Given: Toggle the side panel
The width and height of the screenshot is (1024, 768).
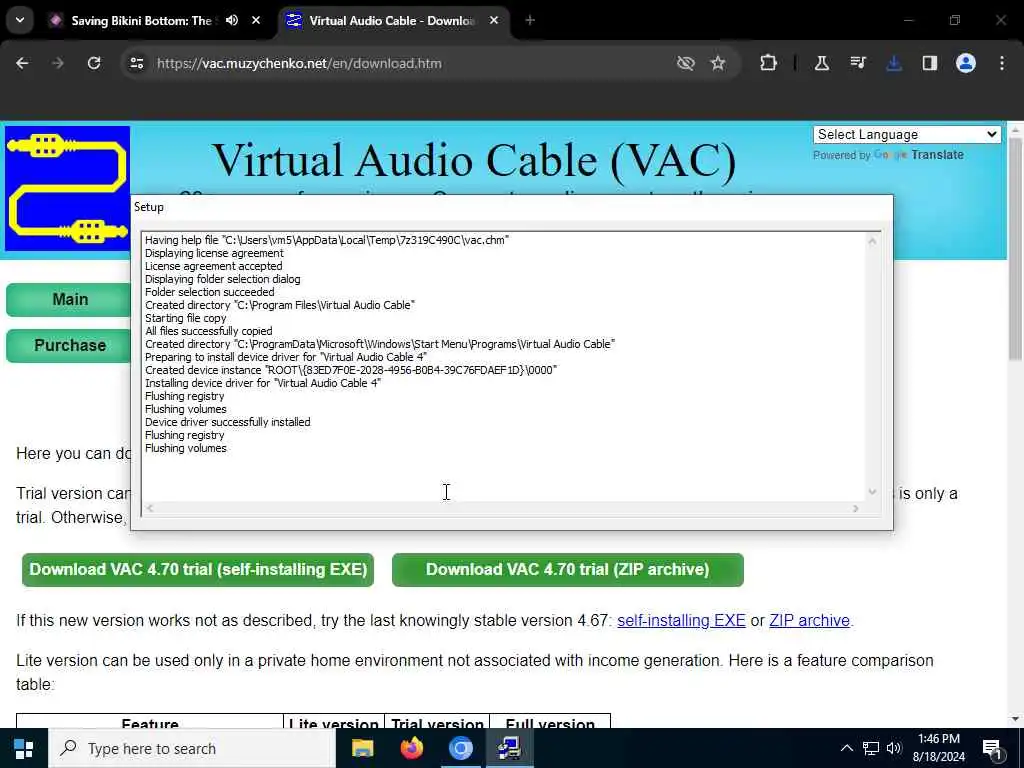Looking at the screenshot, I should point(930,63).
